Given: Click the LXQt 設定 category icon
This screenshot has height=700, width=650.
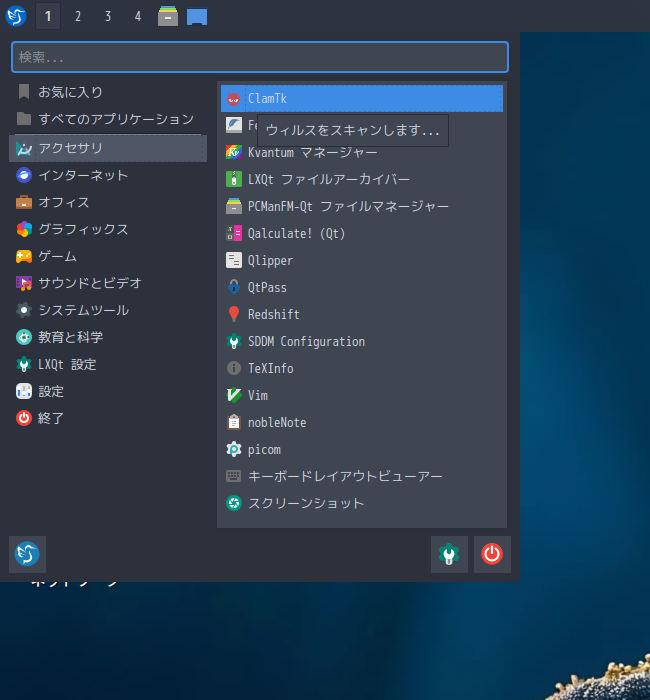Looking at the screenshot, I should [24, 364].
